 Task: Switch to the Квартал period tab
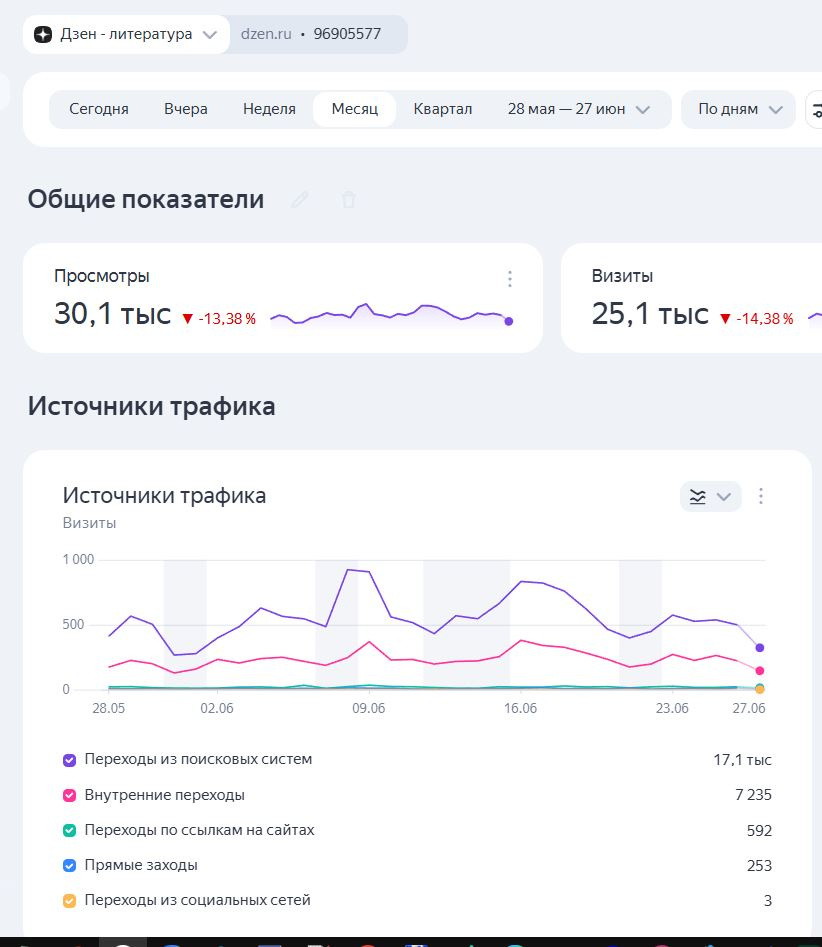[443, 109]
